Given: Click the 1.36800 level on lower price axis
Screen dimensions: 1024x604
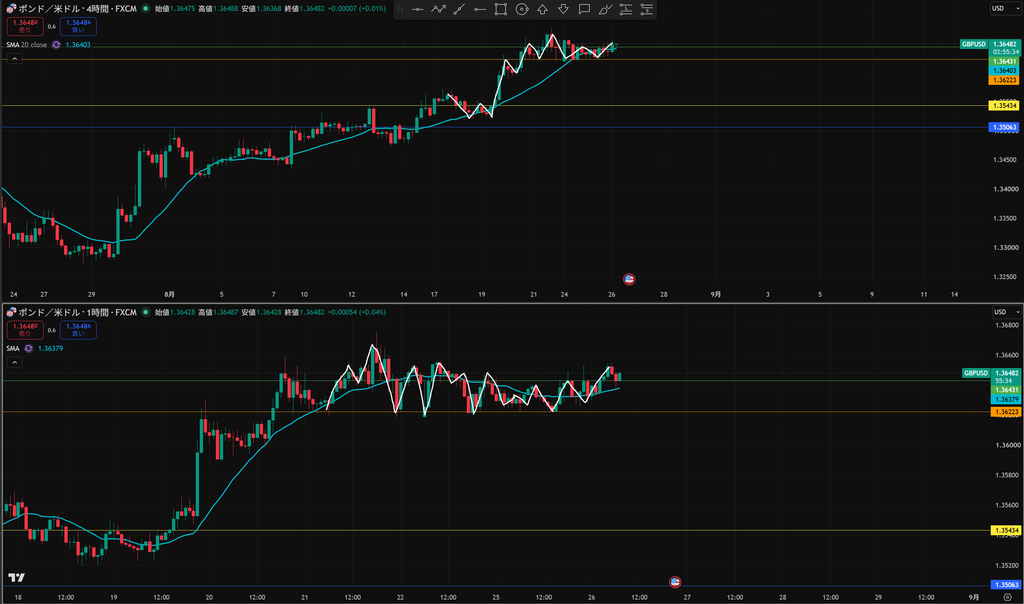Looking at the screenshot, I should (1006, 325).
